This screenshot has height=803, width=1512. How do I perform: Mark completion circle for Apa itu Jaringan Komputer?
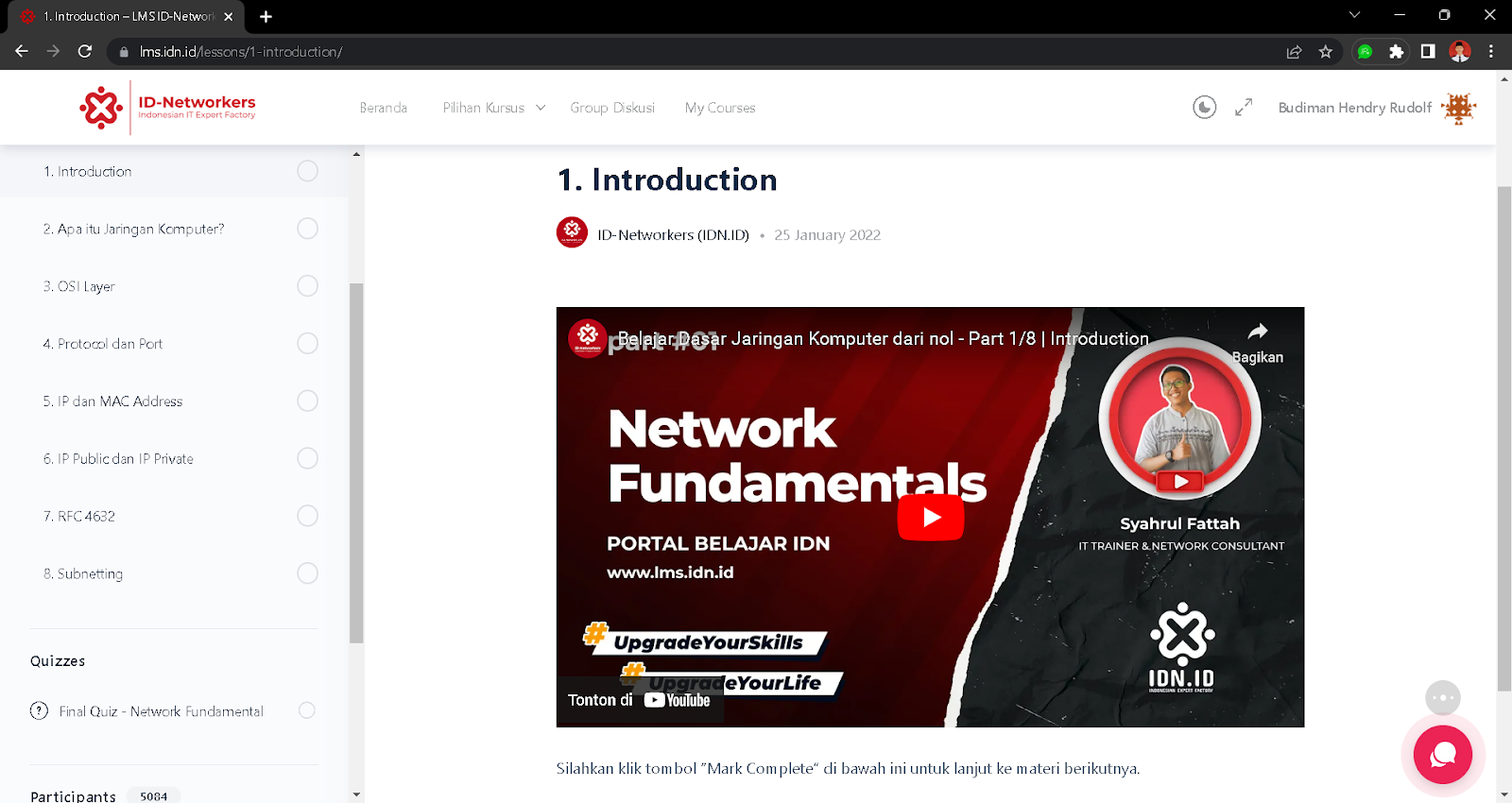click(x=307, y=229)
